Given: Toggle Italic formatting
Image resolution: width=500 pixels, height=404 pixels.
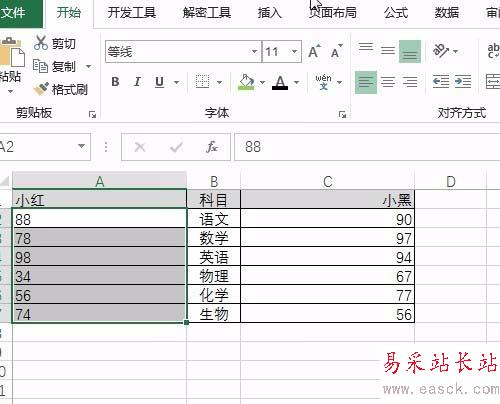Looking at the screenshot, I should 137,82.
